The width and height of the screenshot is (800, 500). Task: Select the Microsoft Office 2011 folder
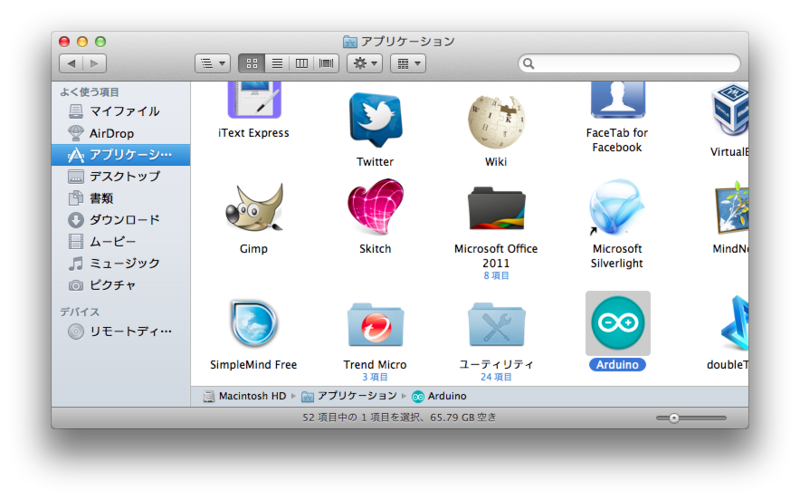tap(496, 209)
